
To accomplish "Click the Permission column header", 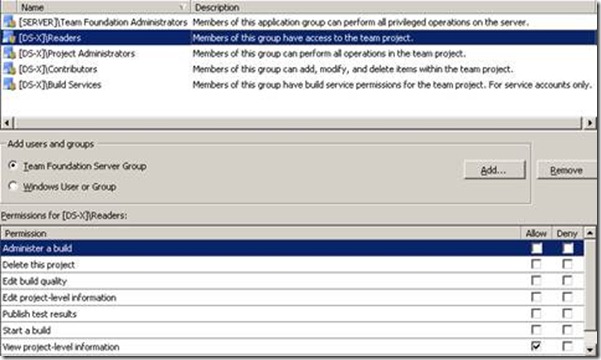I will [x=261, y=233].
